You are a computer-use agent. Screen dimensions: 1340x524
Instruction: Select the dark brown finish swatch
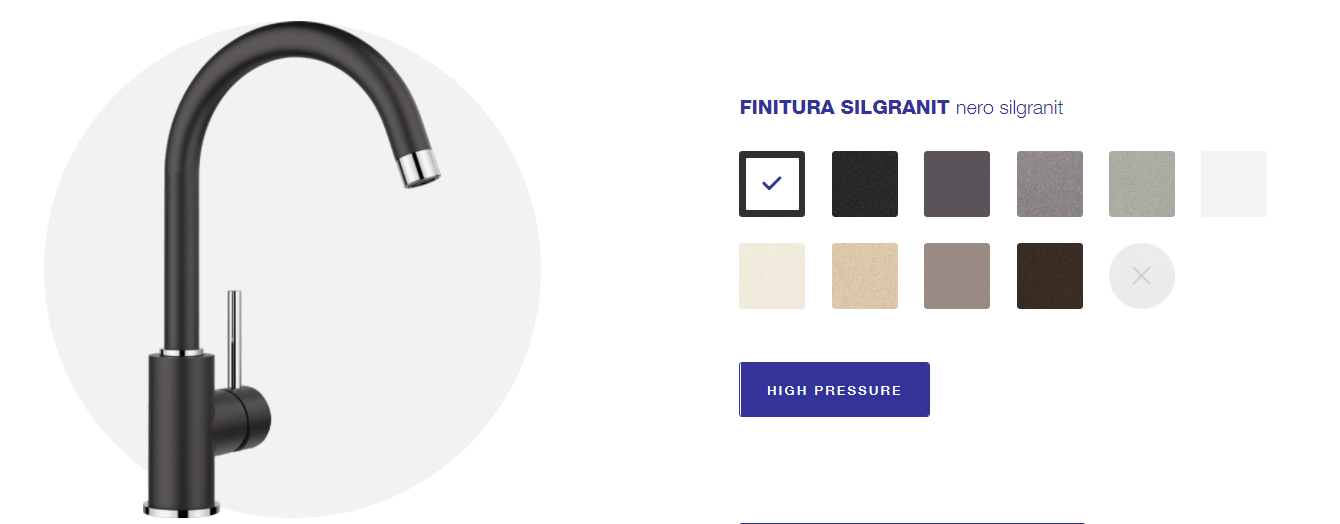(x=1050, y=276)
